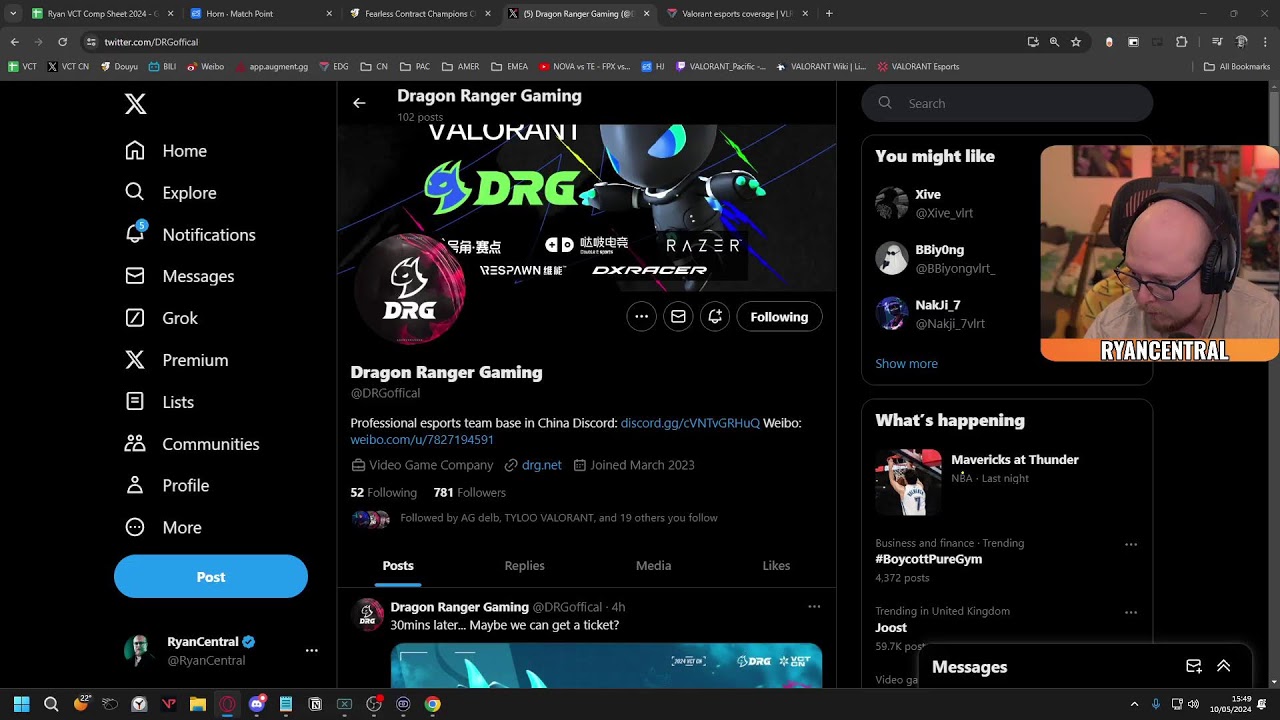
Task: Open the drg.net website link
Action: click(x=542, y=465)
